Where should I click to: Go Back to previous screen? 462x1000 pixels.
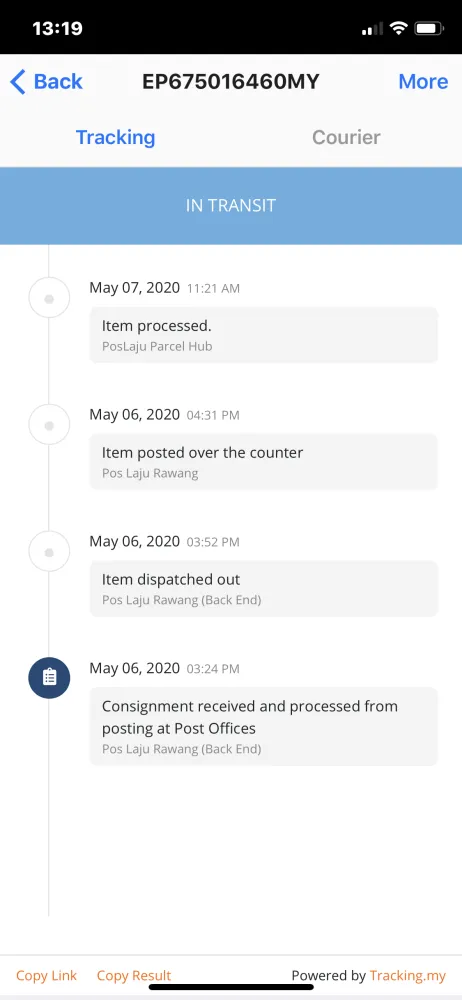coord(47,82)
